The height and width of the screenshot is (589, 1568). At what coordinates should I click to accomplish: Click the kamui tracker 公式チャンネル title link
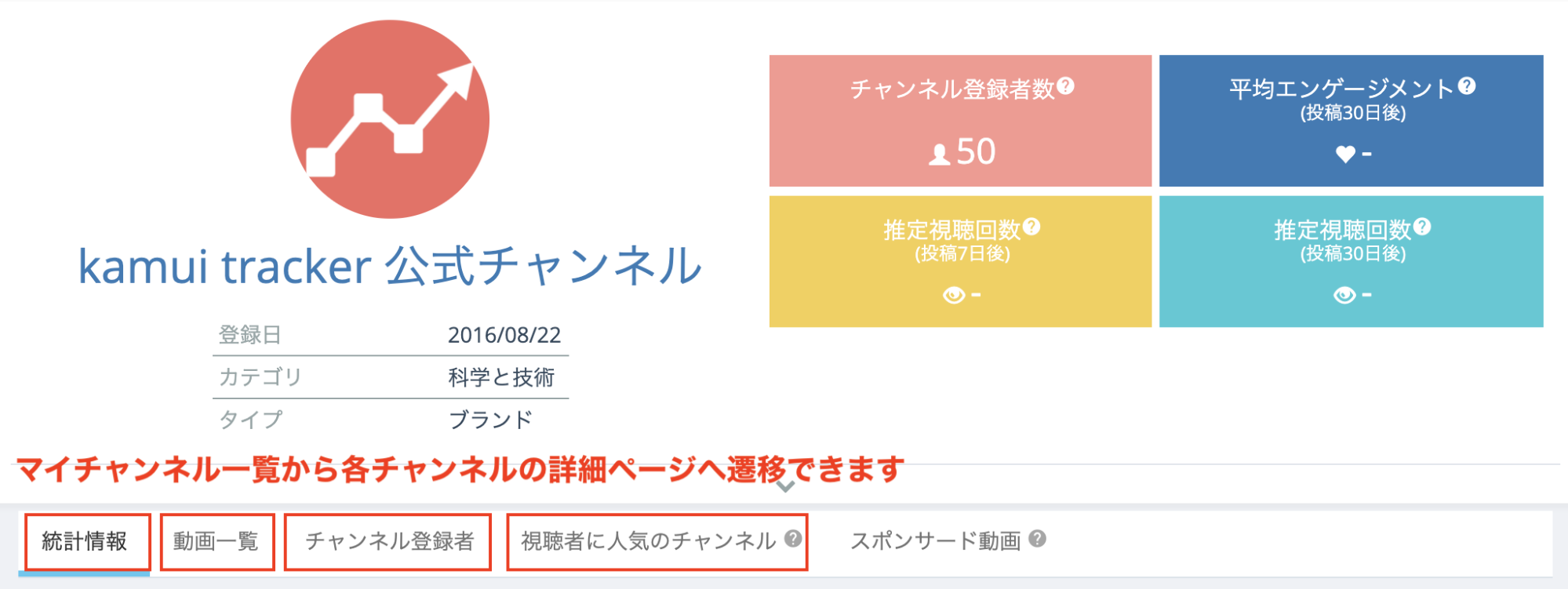tap(390, 267)
